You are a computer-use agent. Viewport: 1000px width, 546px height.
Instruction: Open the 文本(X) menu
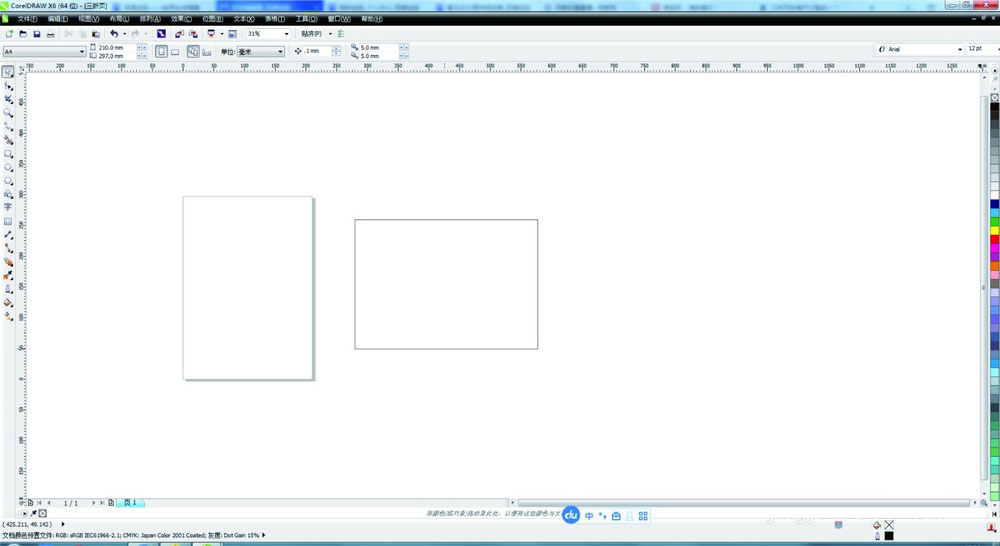(244, 19)
